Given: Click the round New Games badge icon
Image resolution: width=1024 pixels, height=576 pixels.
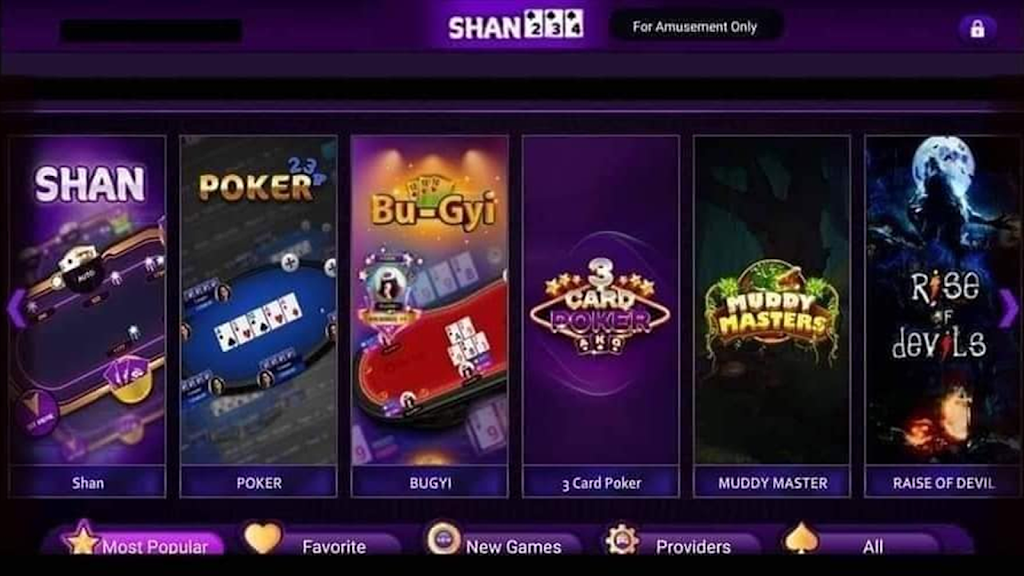Looking at the screenshot, I should (x=443, y=539).
